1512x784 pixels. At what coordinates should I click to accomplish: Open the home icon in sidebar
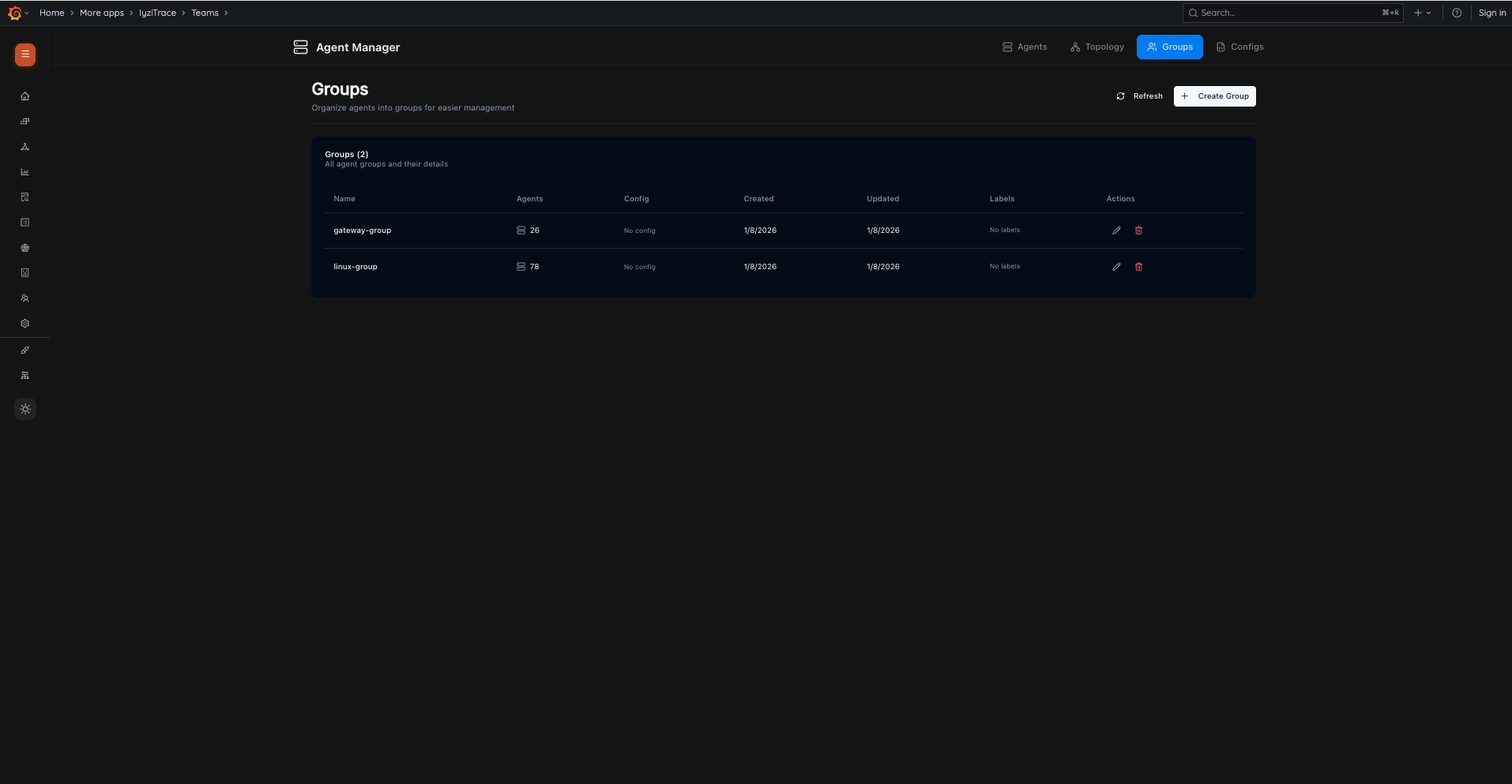click(x=25, y=96)
